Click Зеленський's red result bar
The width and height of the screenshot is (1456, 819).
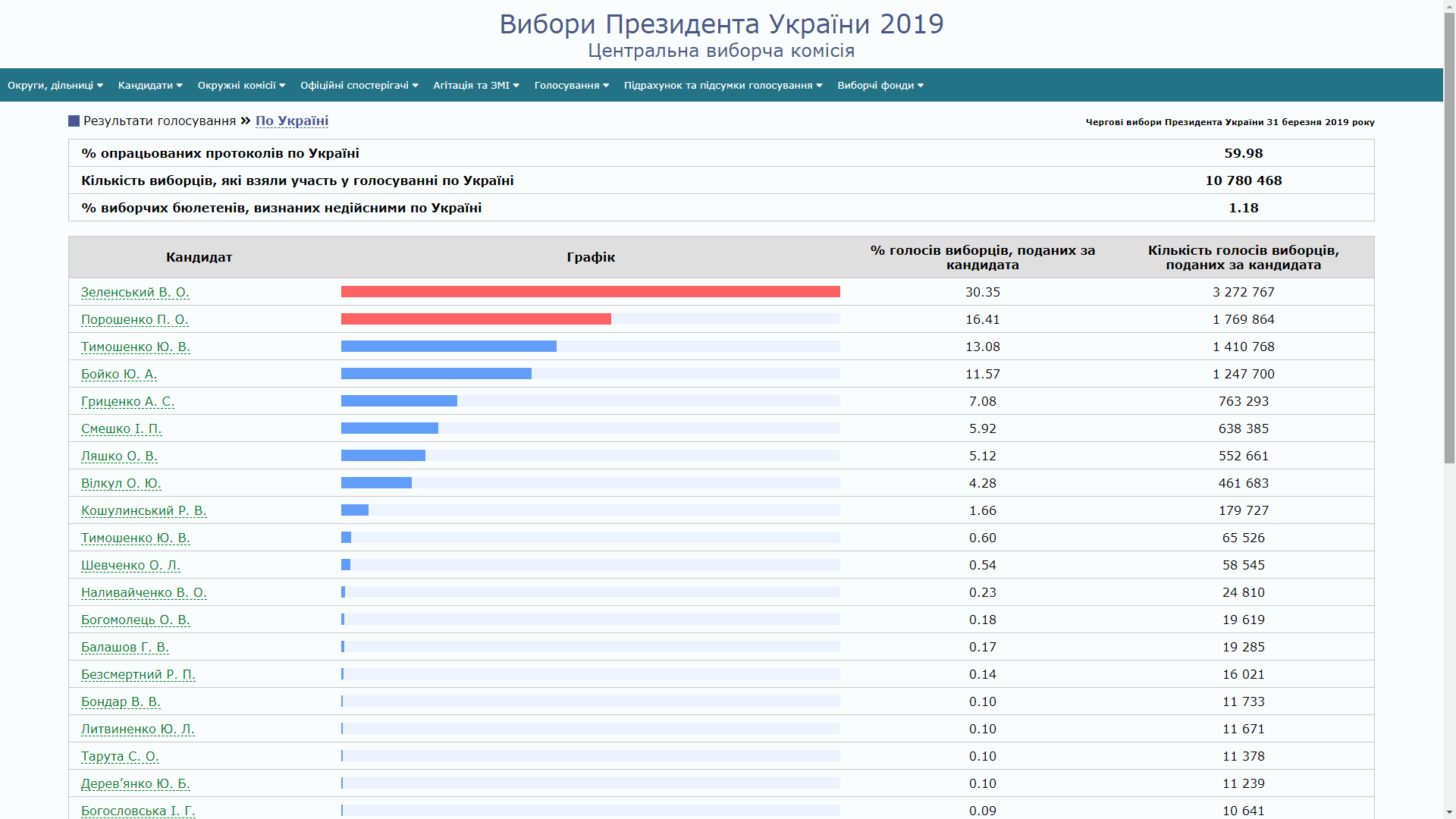tap(591, 292)
